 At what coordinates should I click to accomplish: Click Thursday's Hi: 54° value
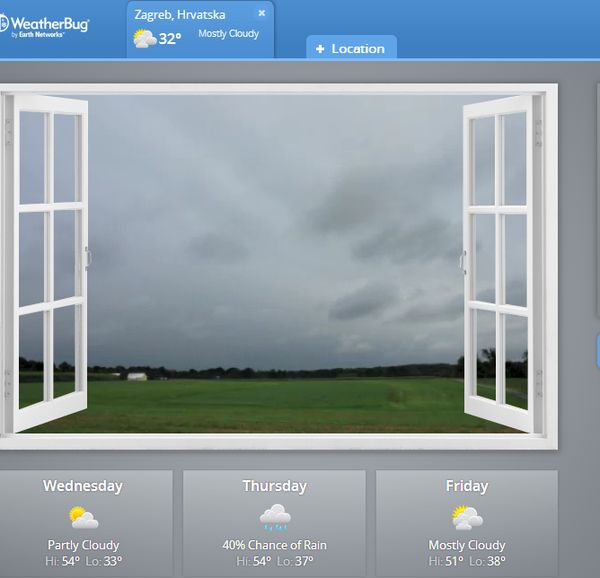254,561
